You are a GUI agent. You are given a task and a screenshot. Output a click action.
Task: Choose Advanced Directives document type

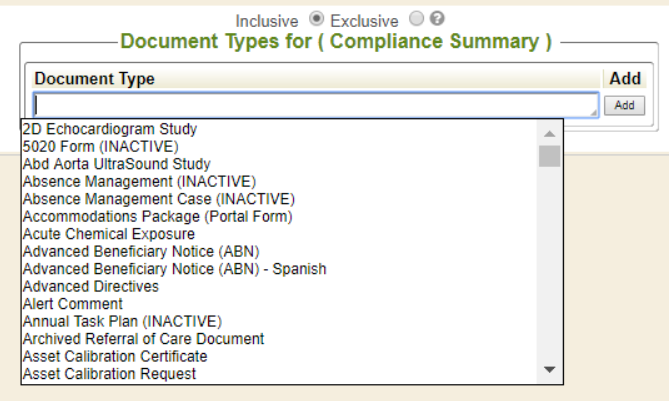(90, 286)
